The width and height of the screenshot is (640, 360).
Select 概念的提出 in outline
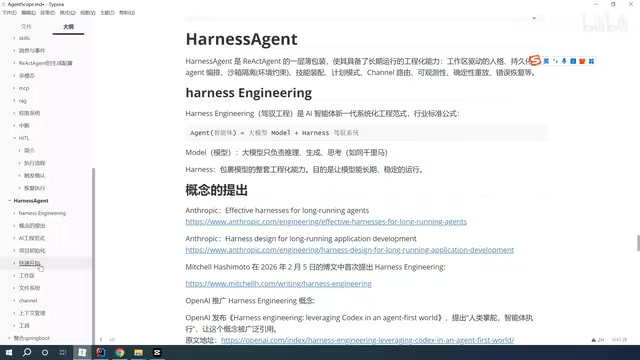pyautogui.click(x=32, y=226)
